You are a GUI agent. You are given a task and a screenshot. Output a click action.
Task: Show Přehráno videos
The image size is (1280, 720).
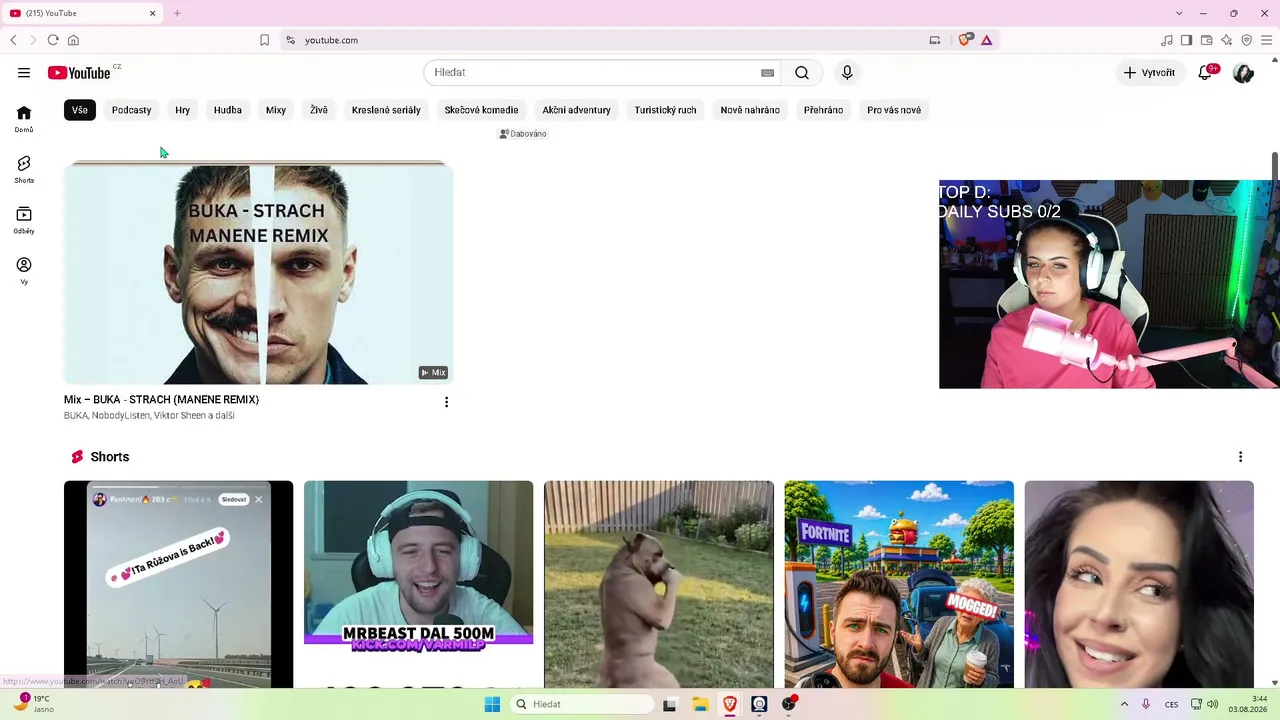[823, 110]
